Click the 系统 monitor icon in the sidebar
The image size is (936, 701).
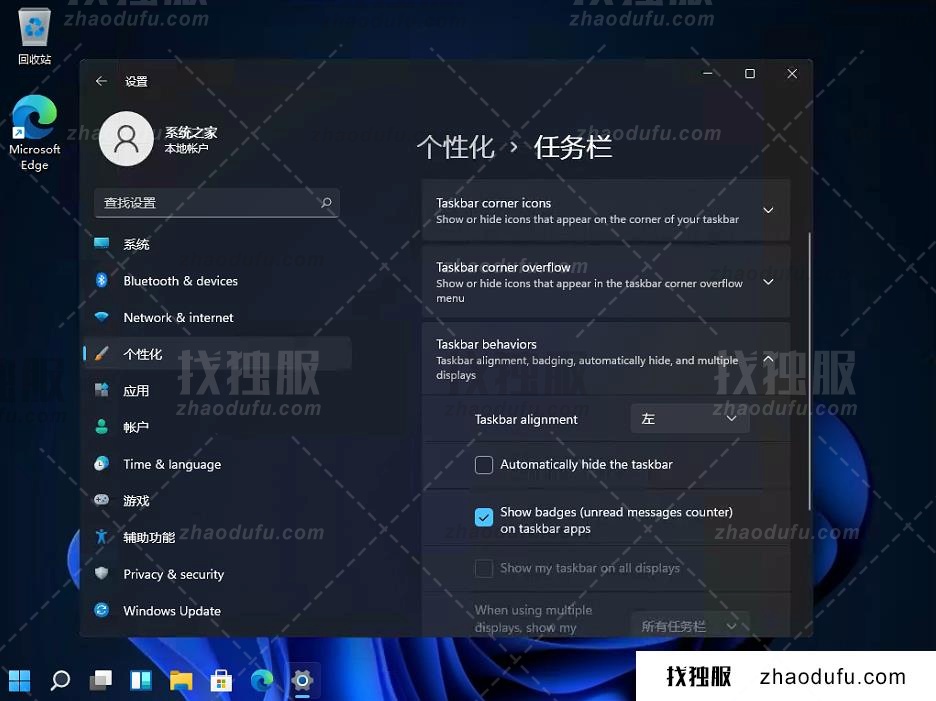[101, 243]
